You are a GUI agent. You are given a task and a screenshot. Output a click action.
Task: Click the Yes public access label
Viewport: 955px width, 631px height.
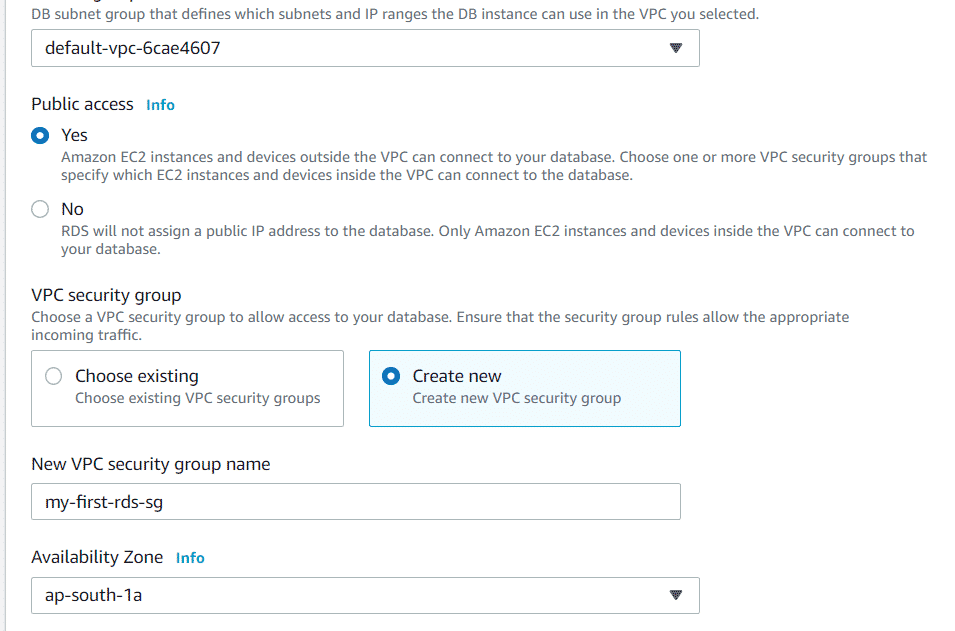74,135
